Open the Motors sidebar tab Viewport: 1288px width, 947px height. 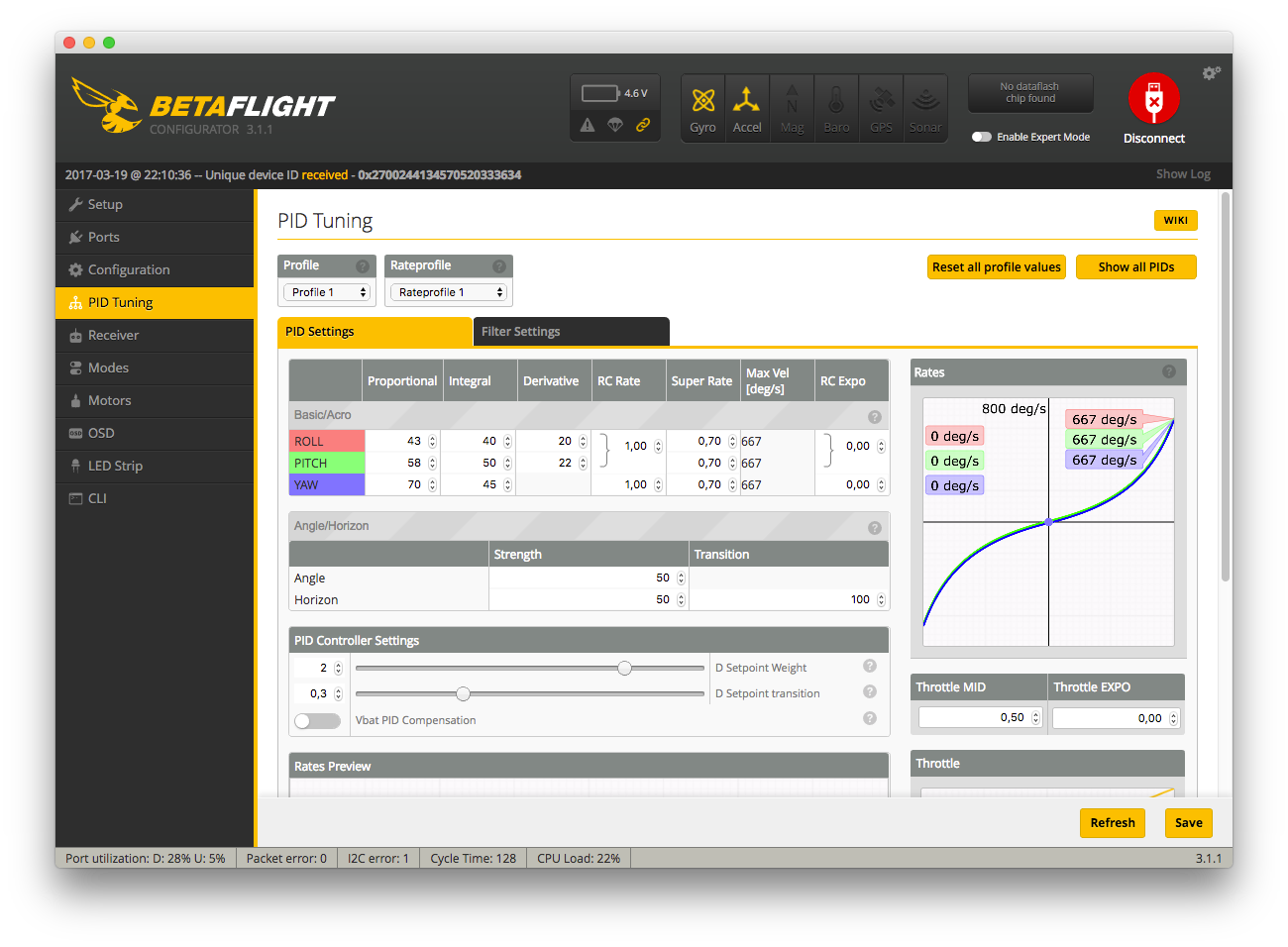(155, 400)
